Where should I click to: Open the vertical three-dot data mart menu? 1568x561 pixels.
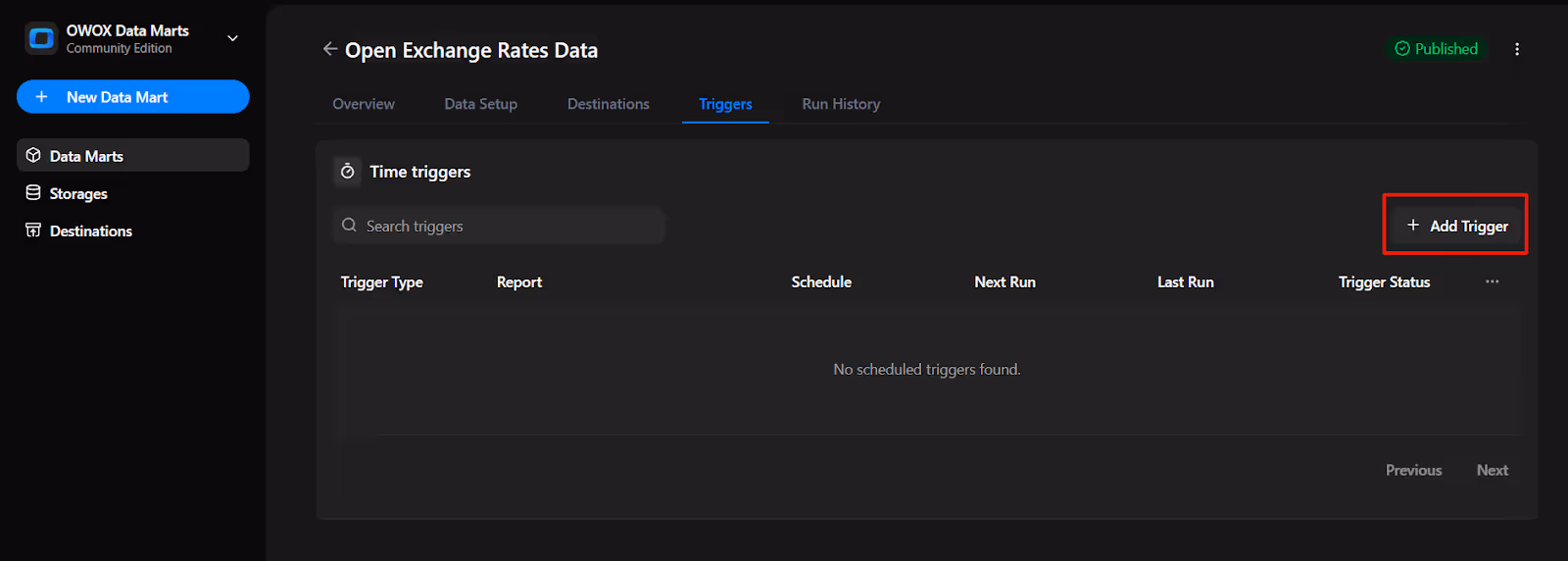tap(1517, 49)
